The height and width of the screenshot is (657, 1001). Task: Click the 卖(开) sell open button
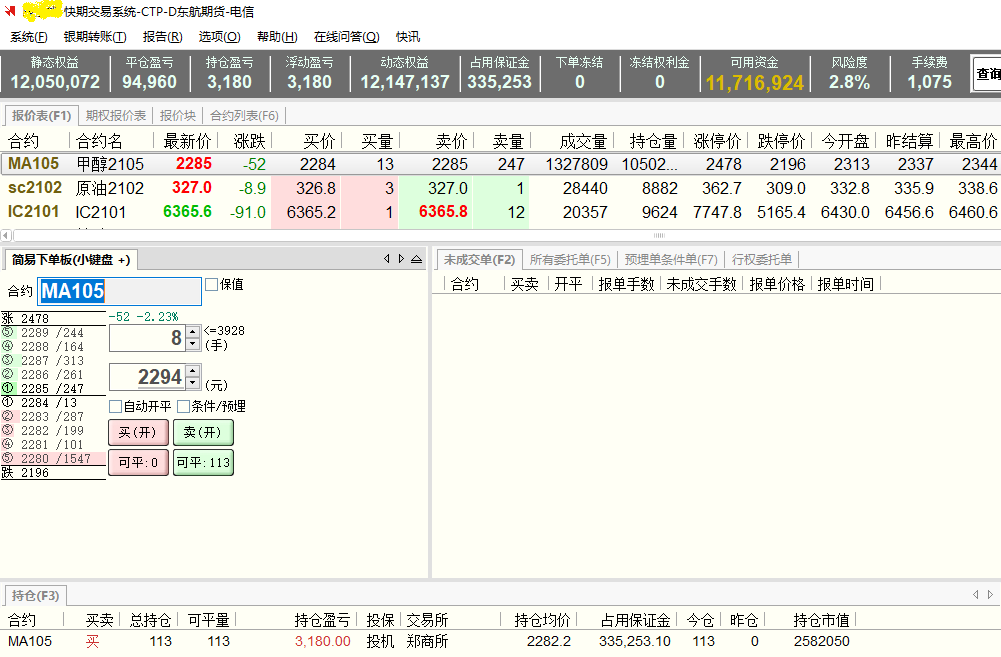click(x=203, y=432)
